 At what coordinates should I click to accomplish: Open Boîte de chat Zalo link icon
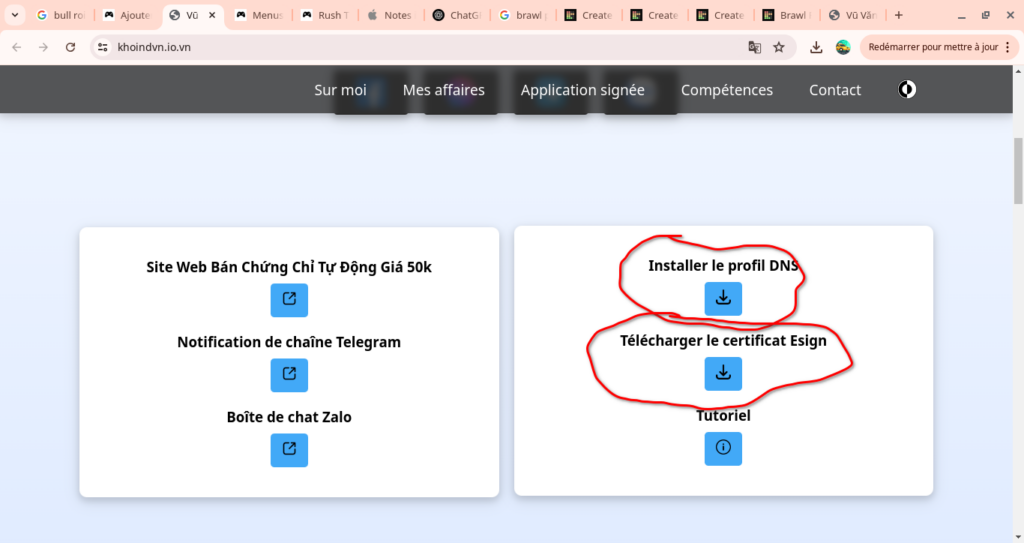[289, 449]
